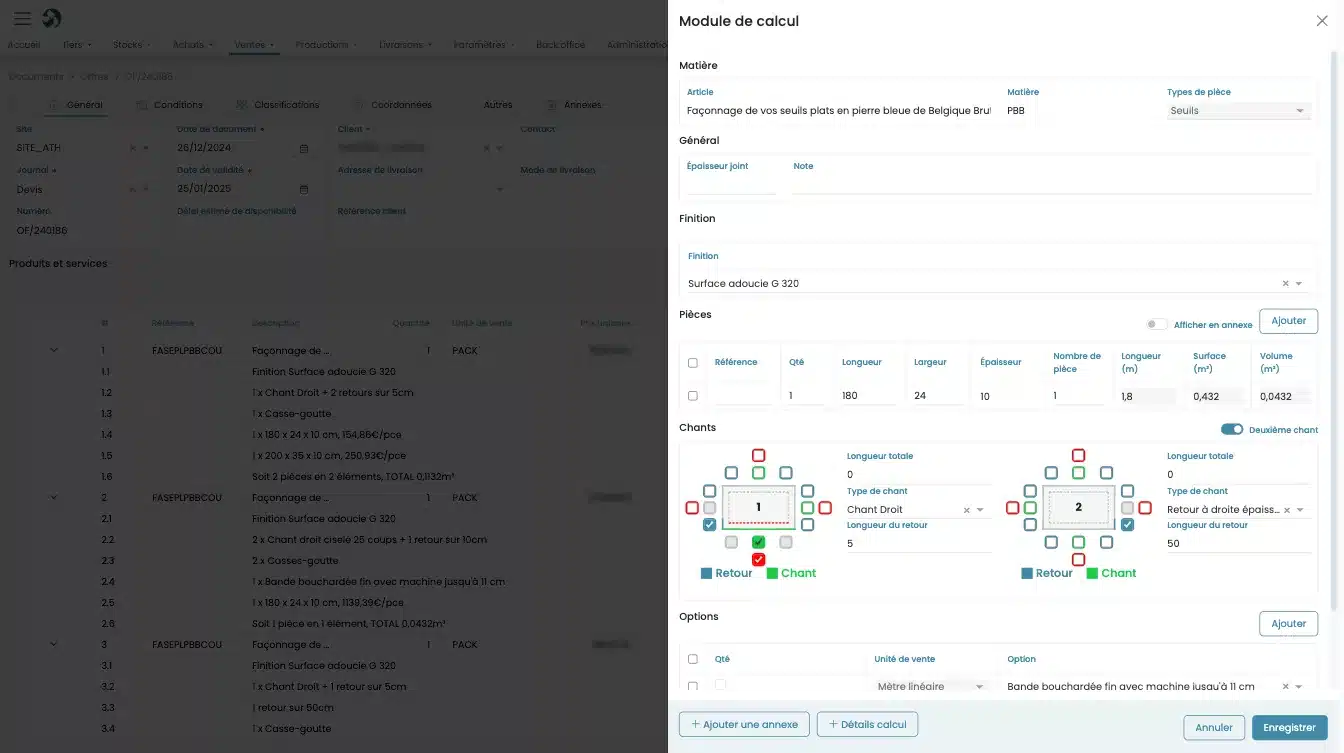Open the Option dropdown for Bande bouchardée

pyautogui.click(x=1299, y=687)
